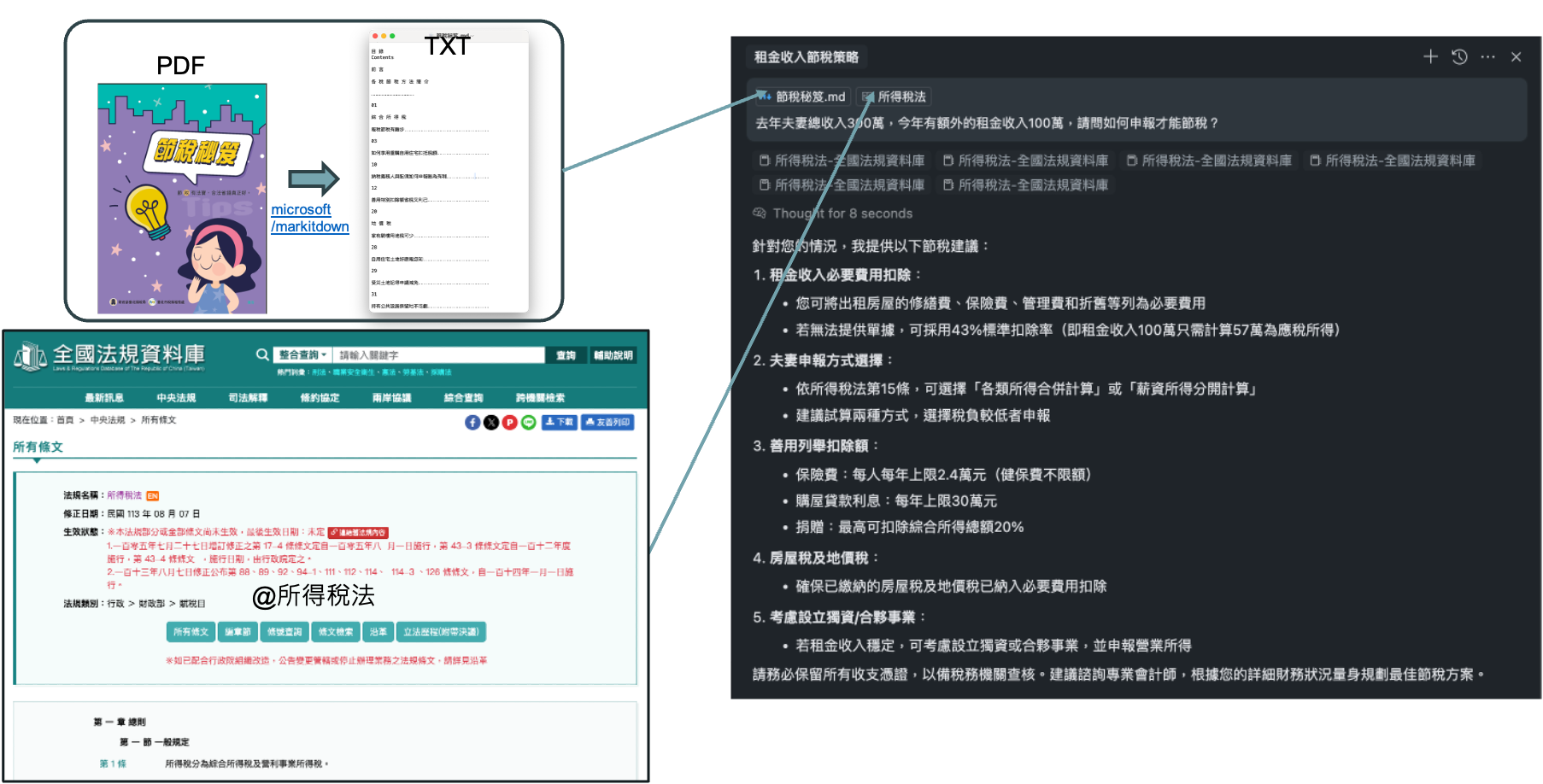
Task: Click the 下載 download button
Action: (560, 422)
